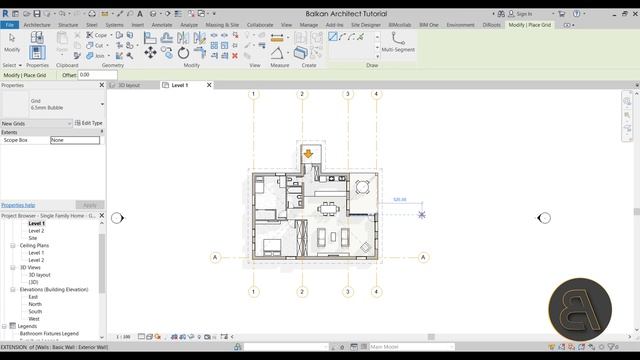Screen dimensions: 640x360
Task: Click the Trim/Extend to Corner icon
Action: (200, 53)
